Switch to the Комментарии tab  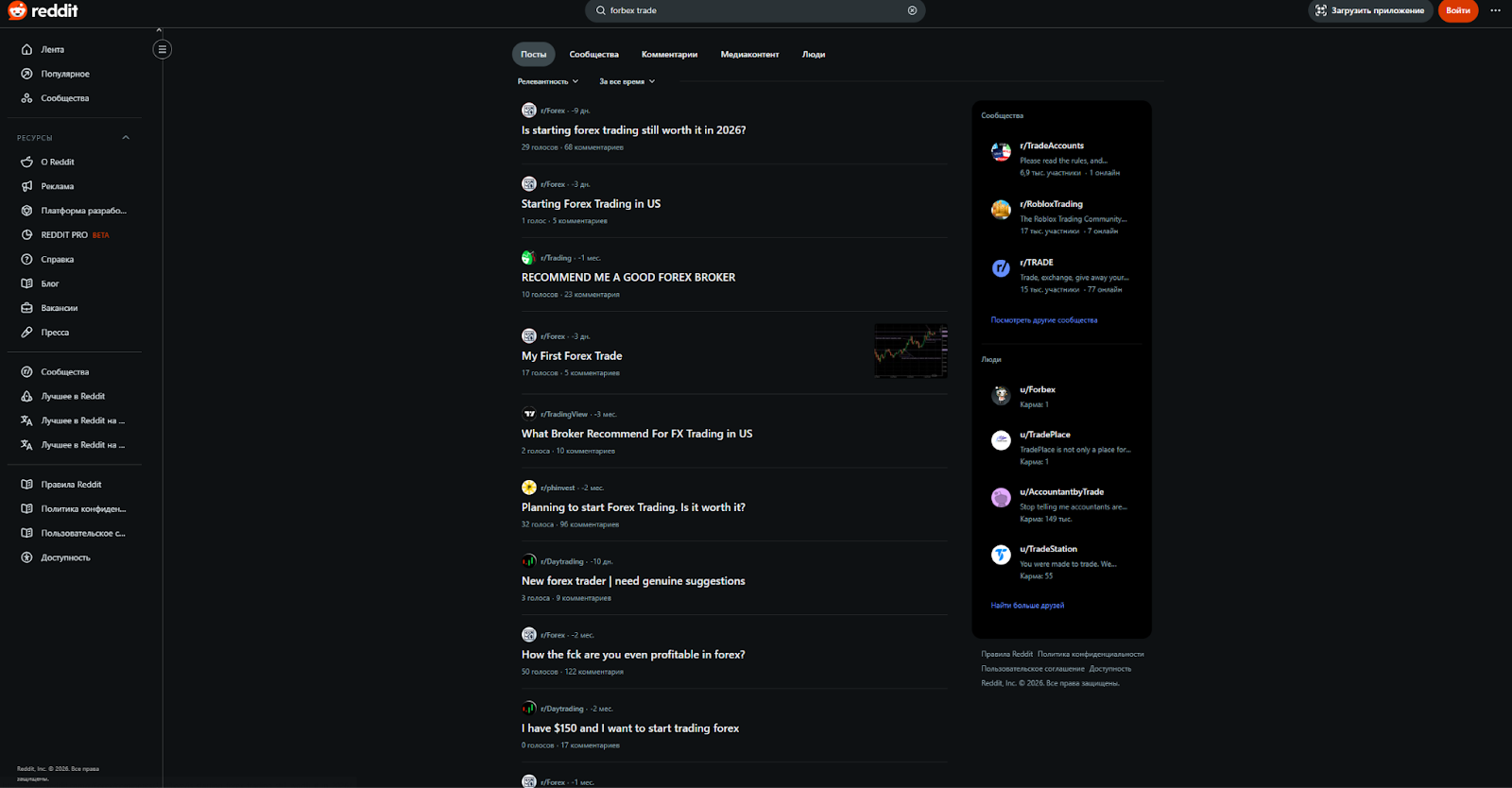click(x=669, y=55)
